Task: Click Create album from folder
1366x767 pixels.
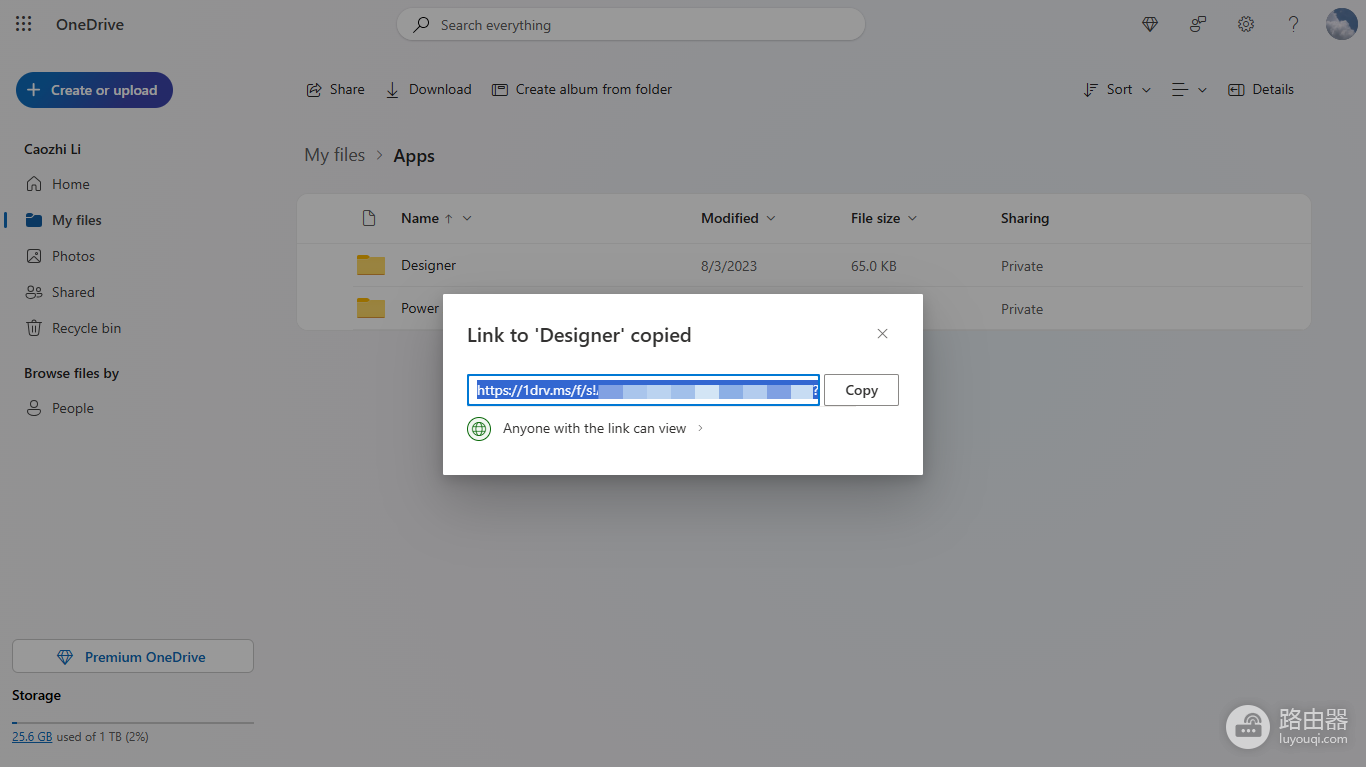Action: (582, 89)
